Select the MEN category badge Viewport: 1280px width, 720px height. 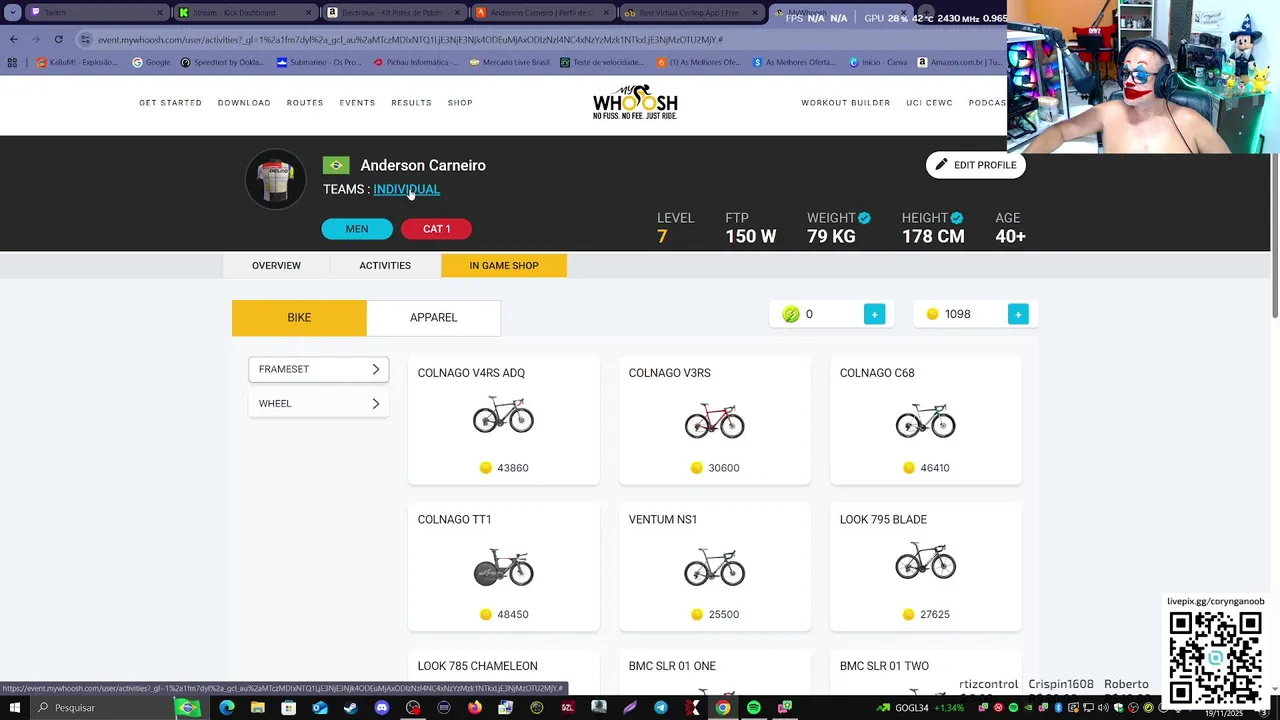pyautogui.click(x=357, y=229)
